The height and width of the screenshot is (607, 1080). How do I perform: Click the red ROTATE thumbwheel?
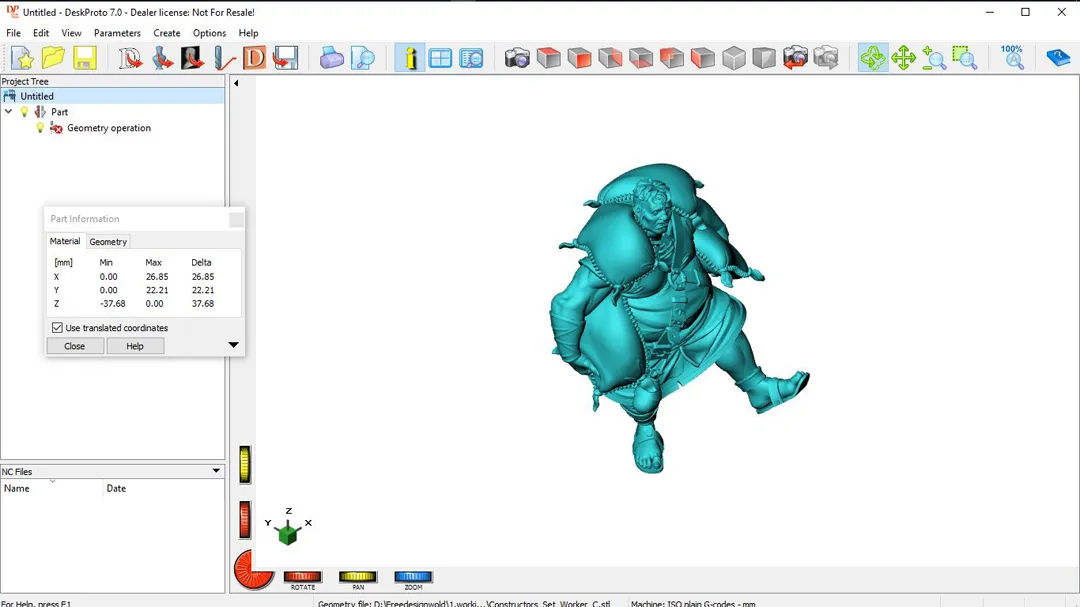pos(302,577)
